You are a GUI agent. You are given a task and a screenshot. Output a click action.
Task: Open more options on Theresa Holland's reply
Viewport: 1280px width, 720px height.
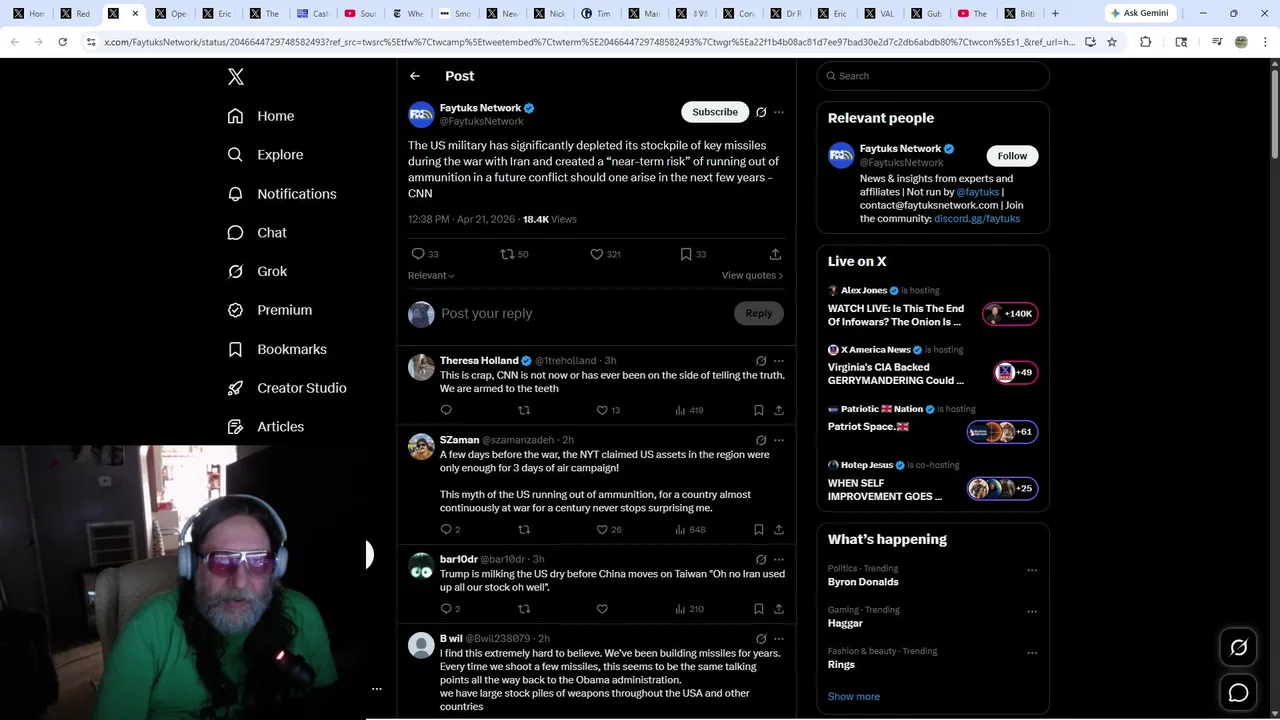(779, 361)
